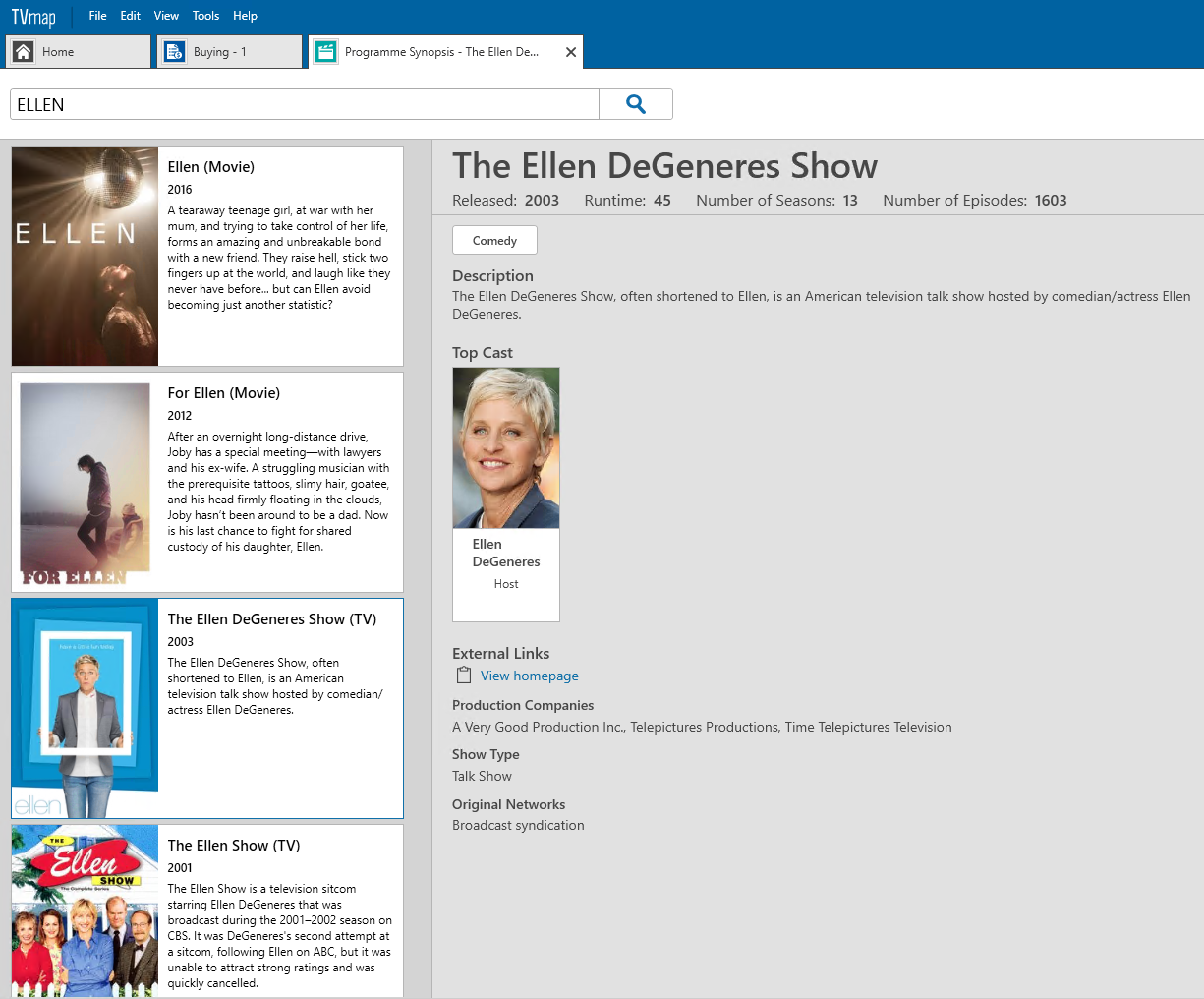Click the Host role label
The height and width of the screenshot is (999, 1204).
506,584
